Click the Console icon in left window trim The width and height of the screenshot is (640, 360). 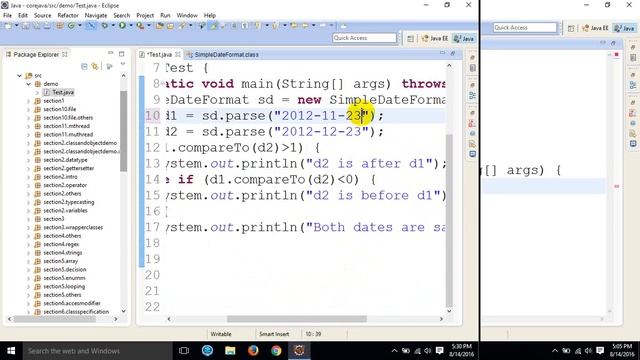(472, 154)
